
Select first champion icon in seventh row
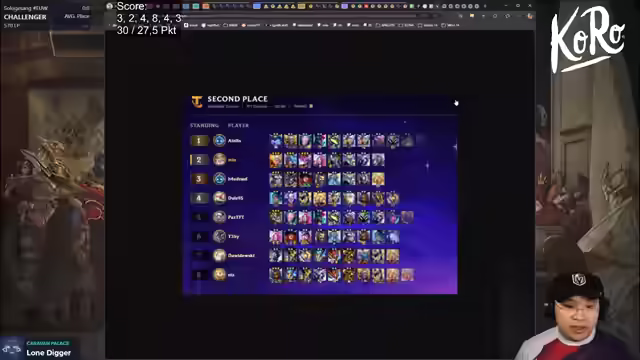point(276,256)
